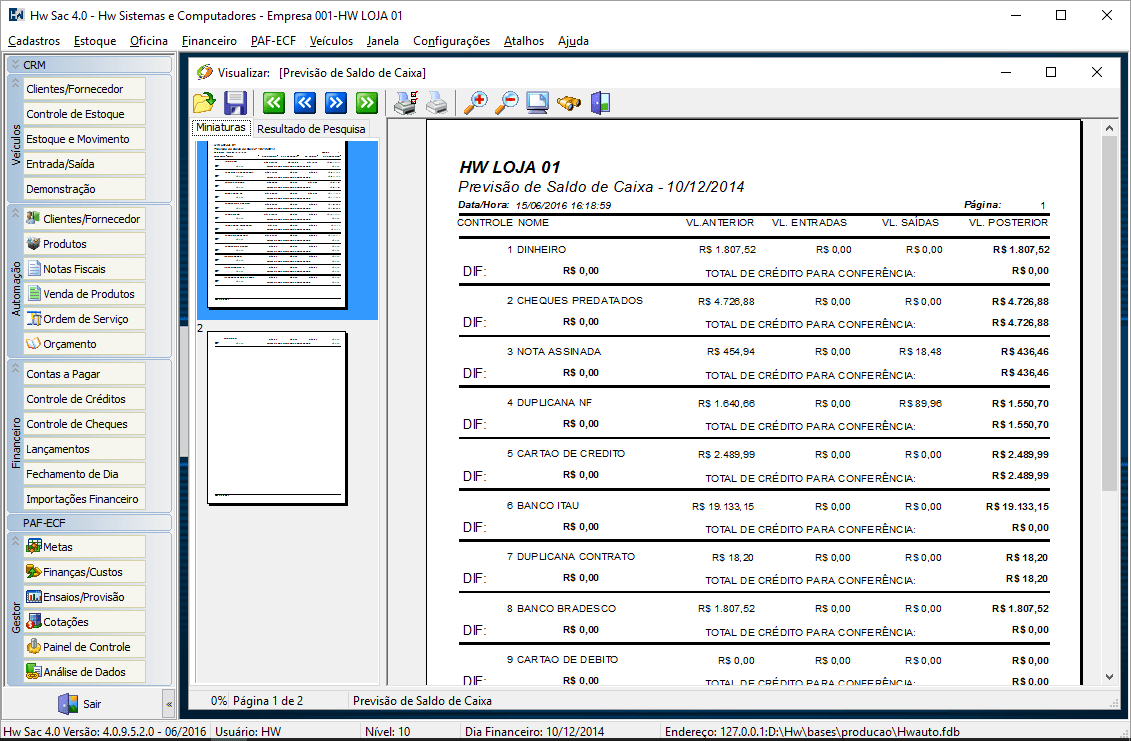Go to next page with blue right arrows
Screen dimensions: 1131x741
click(x=335, y=103)
